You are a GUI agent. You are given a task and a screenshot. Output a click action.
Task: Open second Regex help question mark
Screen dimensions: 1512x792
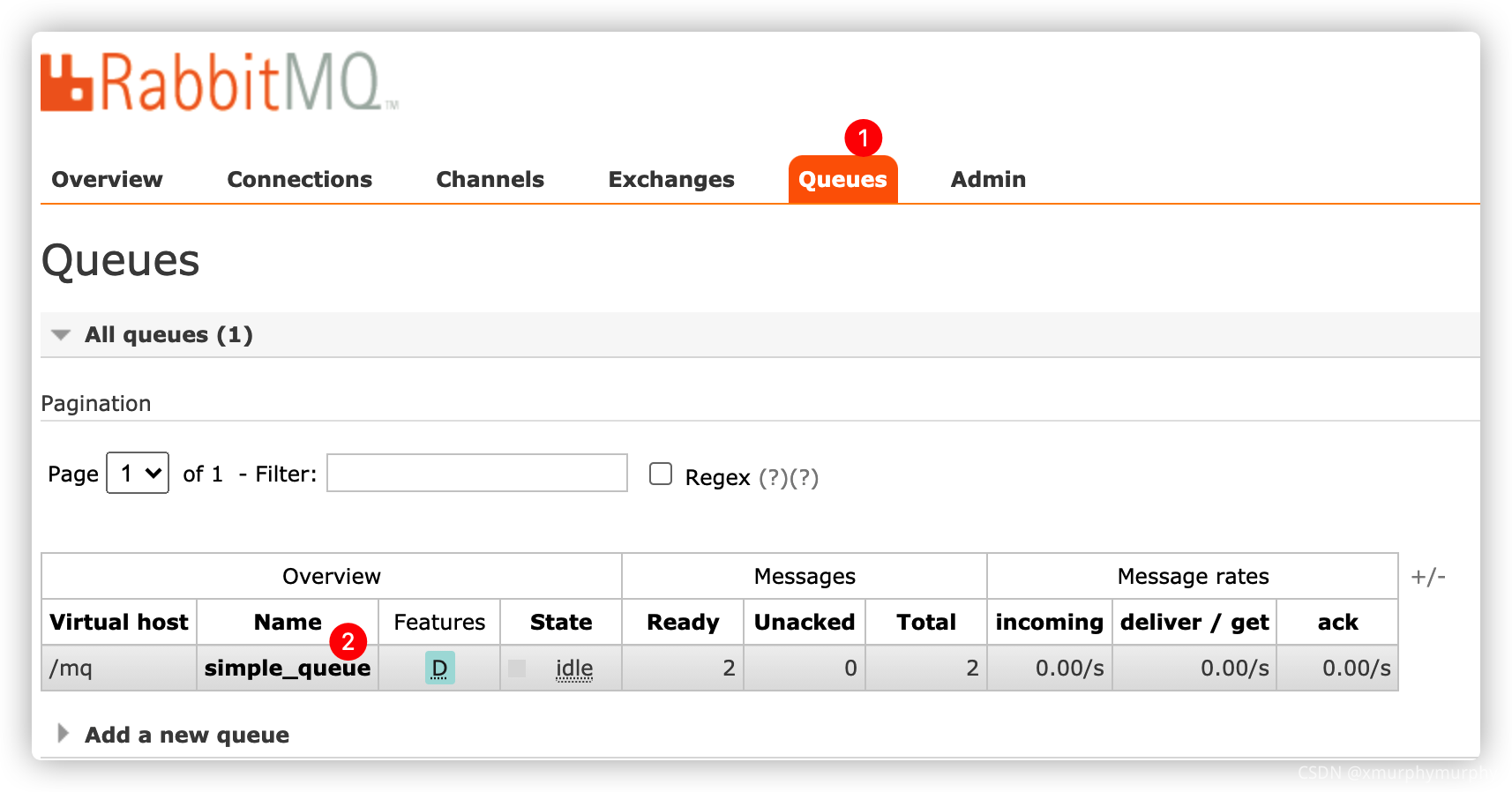click(804, 477)
